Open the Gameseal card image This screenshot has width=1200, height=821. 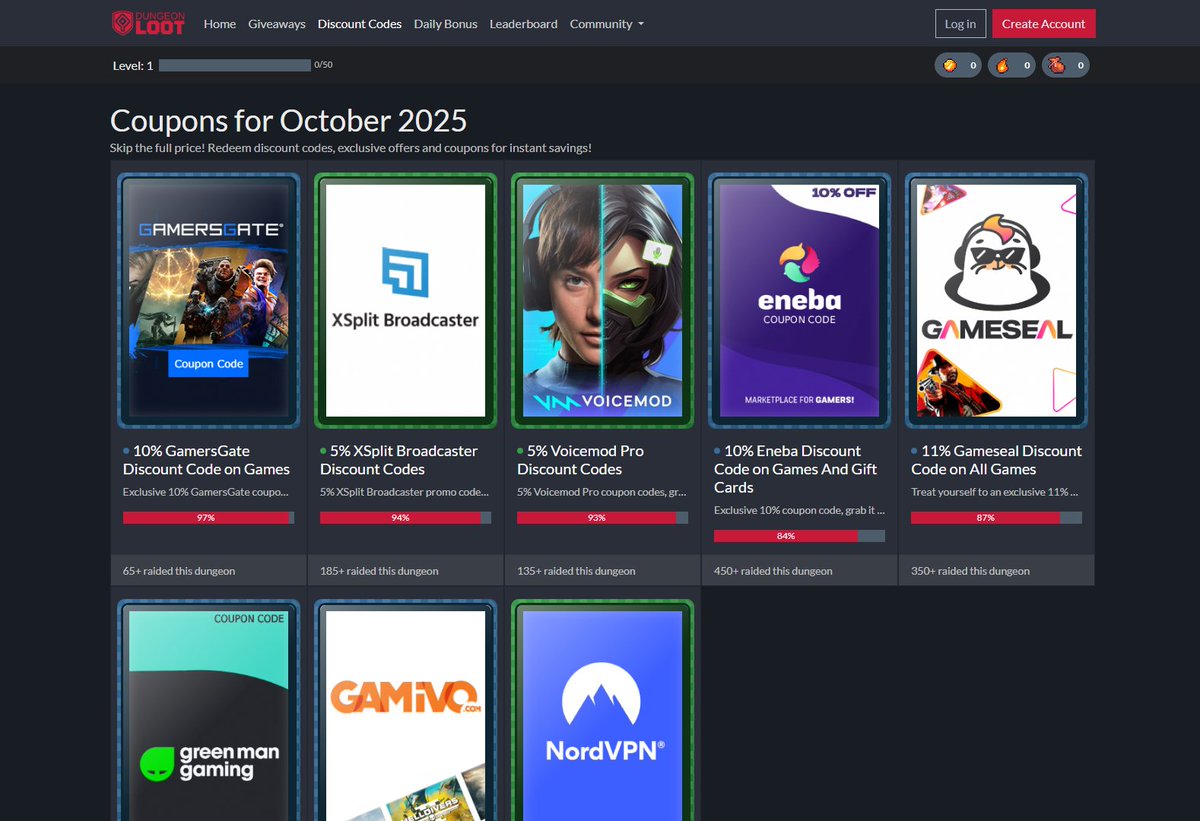point(997,300)
